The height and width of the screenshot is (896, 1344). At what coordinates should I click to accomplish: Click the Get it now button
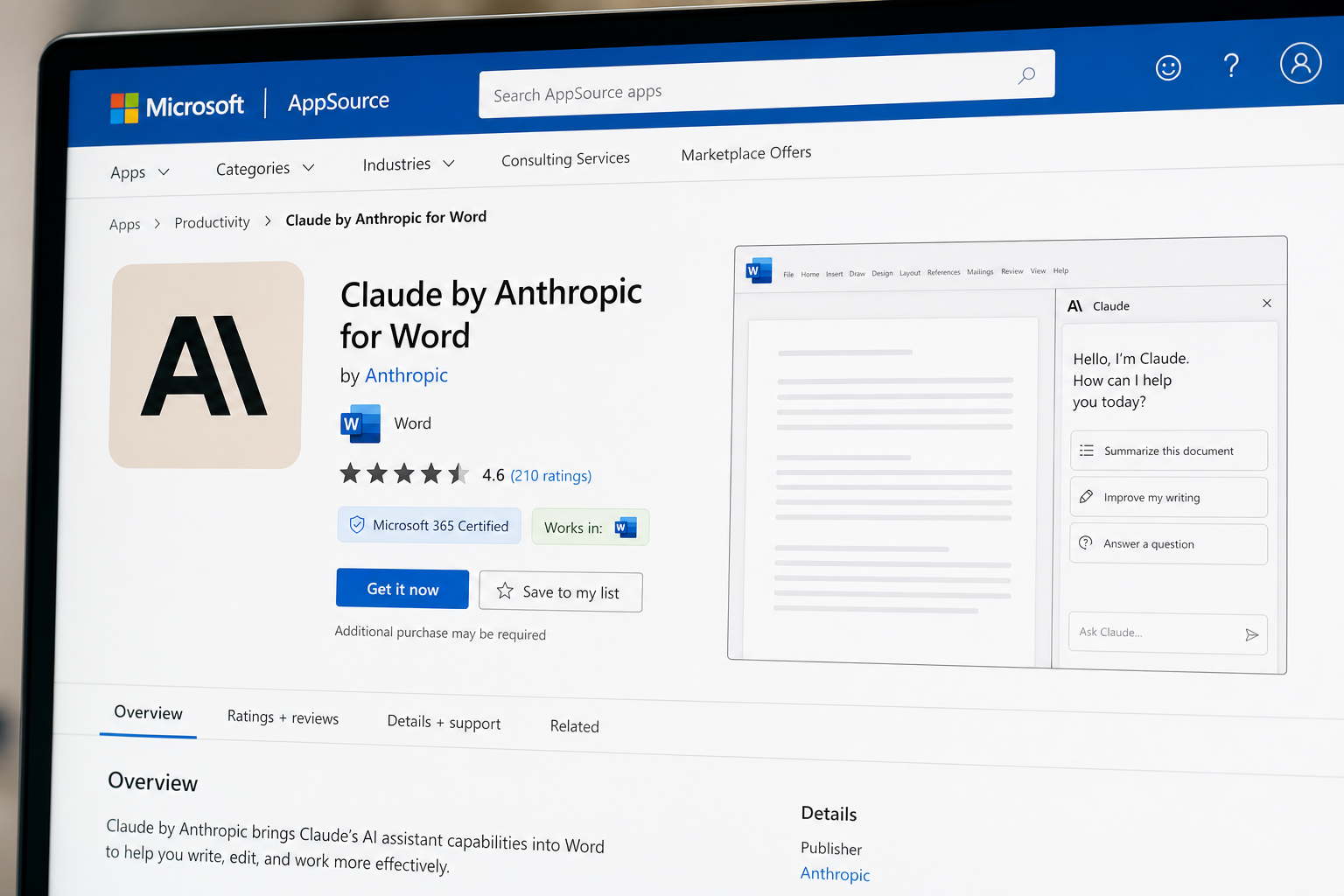coord(402,589)
